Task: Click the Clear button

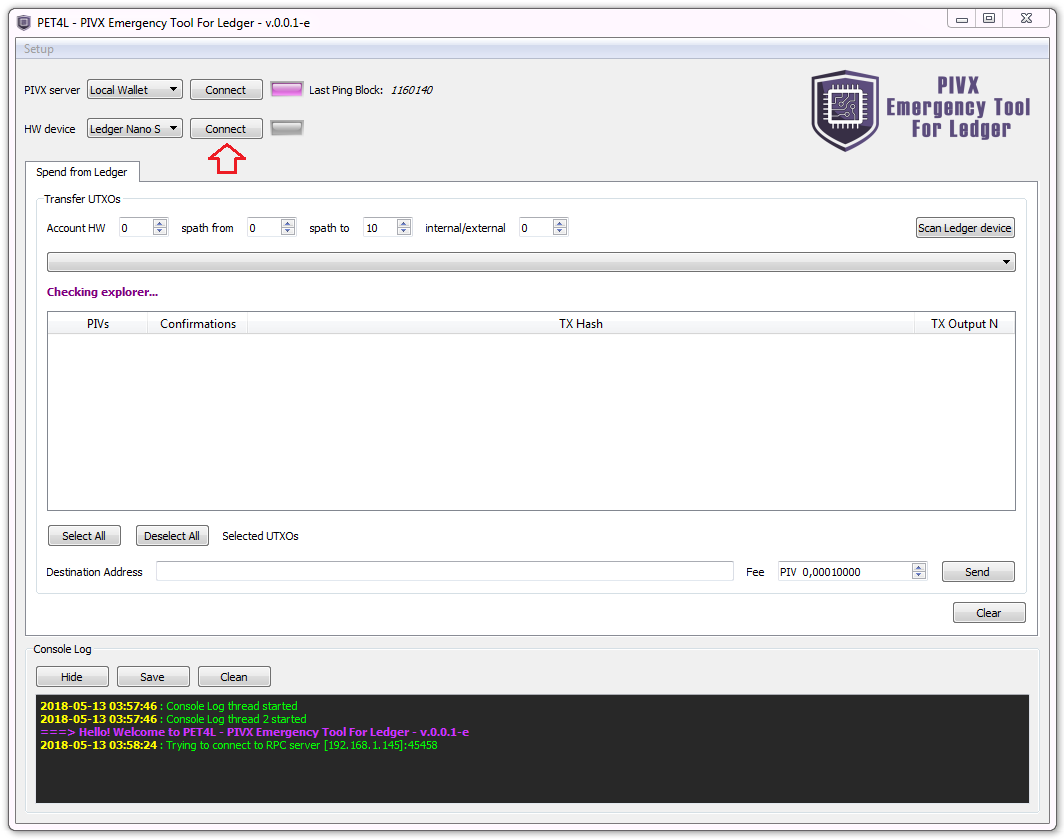Action: 989,613
